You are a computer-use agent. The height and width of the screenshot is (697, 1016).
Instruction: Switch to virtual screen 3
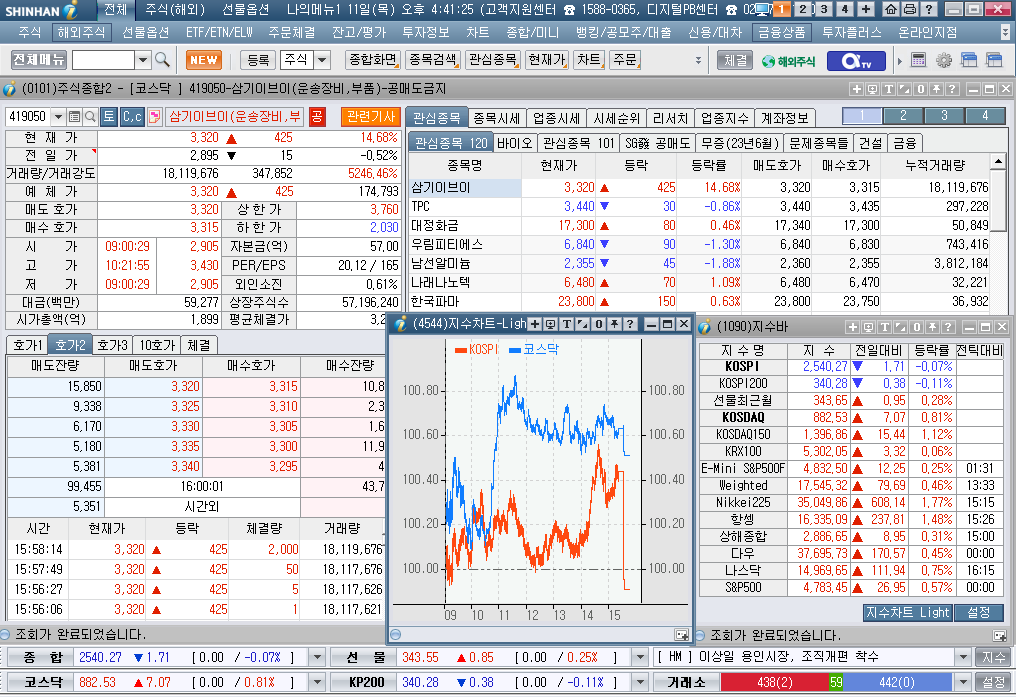[x=824, y=9]
